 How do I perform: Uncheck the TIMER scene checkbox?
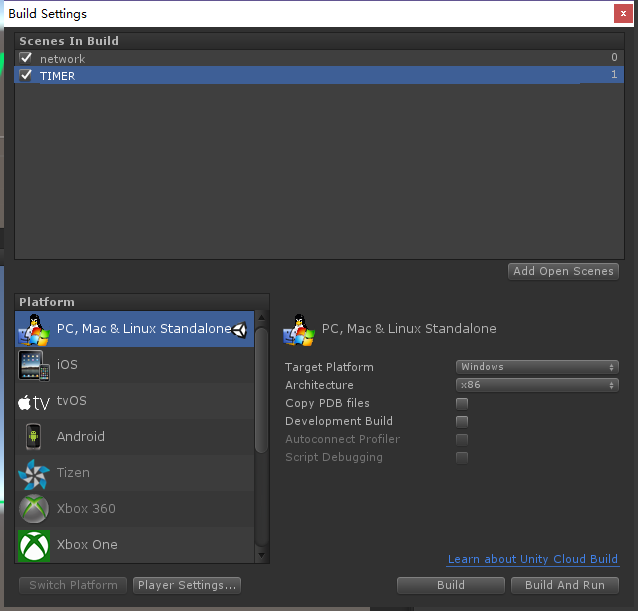26,75
